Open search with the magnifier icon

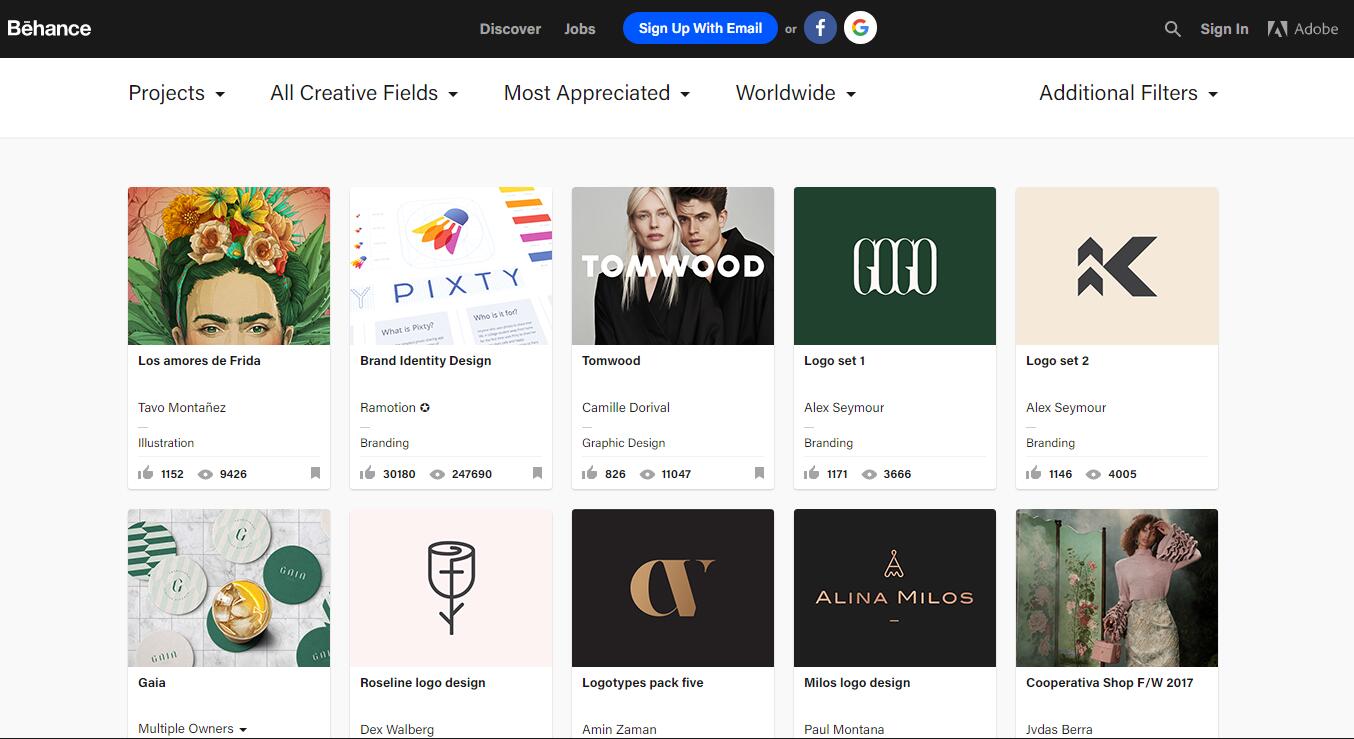[1173, 29]
